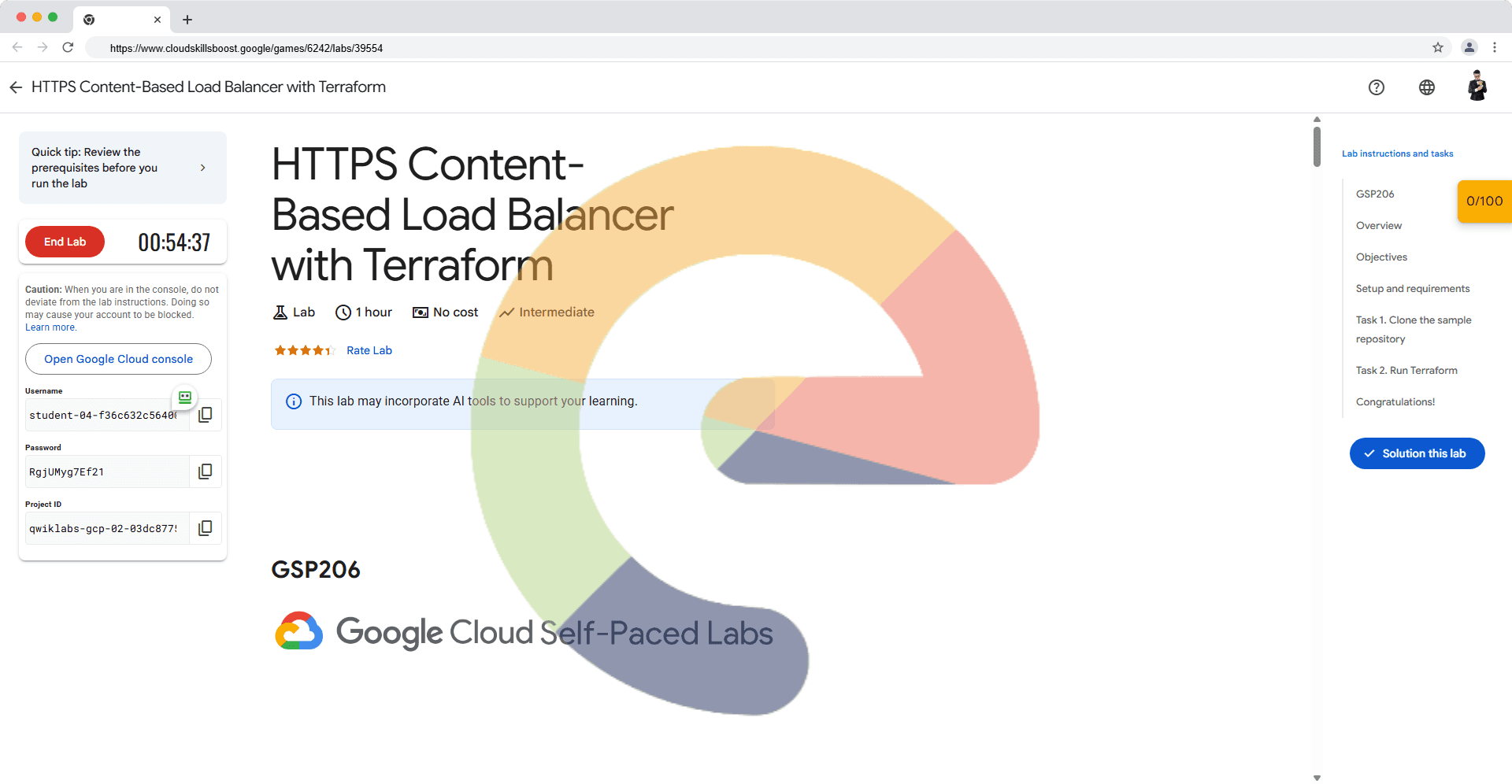1512x784 pixels.
Task: Click the Project ID field
Action: [107, 528]
